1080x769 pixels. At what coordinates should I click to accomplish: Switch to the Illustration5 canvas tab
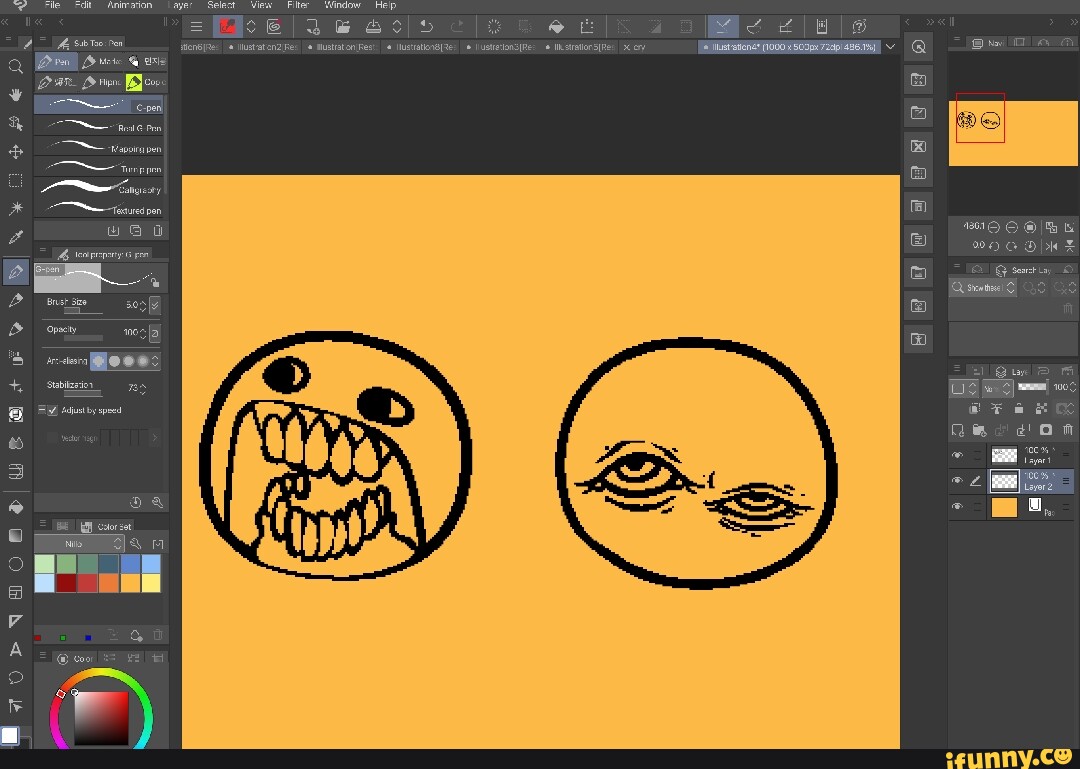(579, 47)
